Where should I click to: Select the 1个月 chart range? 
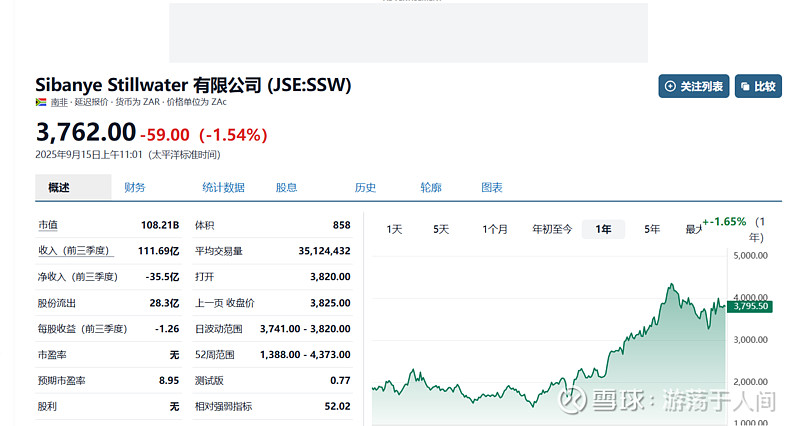tap(494, 230)
